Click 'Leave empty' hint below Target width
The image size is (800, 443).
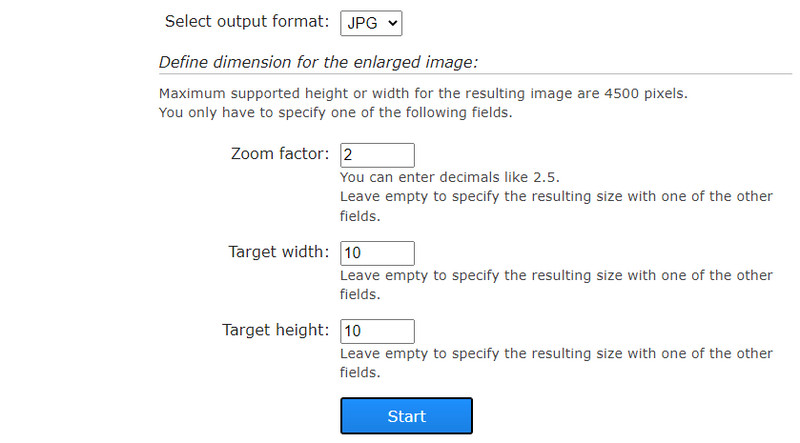[x=556, y=284]
